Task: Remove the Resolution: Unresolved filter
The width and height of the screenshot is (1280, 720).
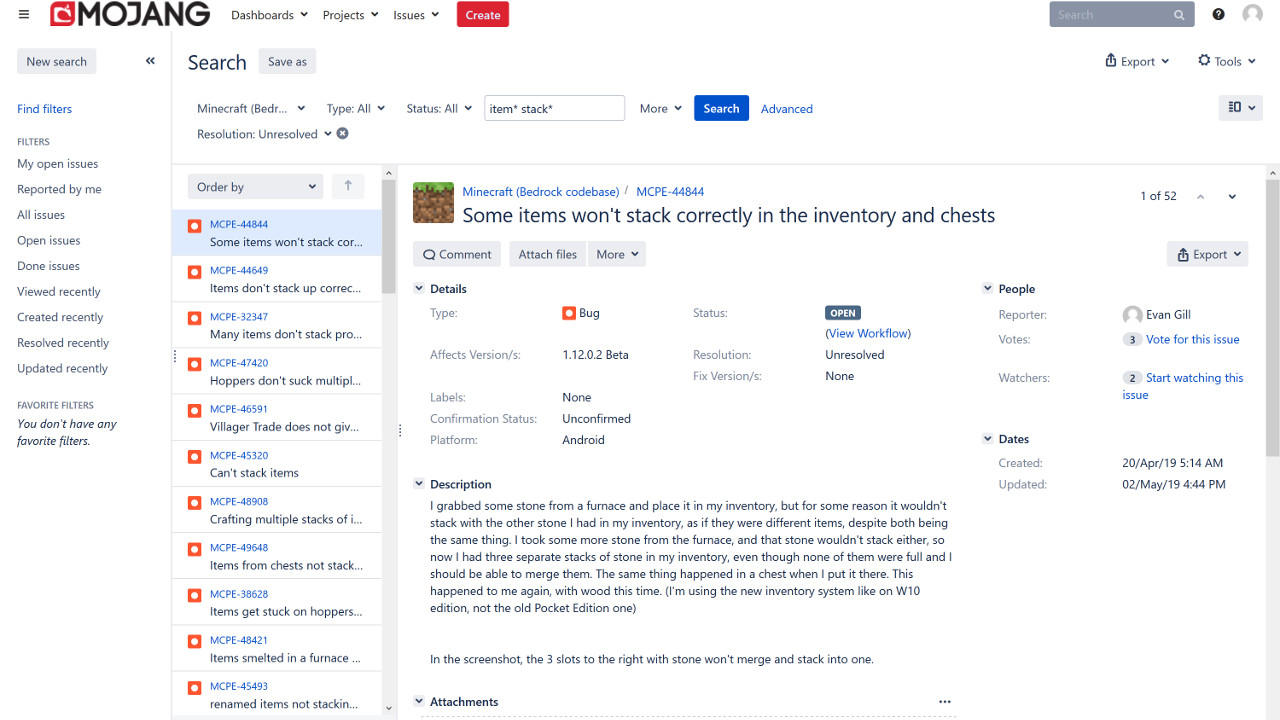Action: (x=342, y=134)
